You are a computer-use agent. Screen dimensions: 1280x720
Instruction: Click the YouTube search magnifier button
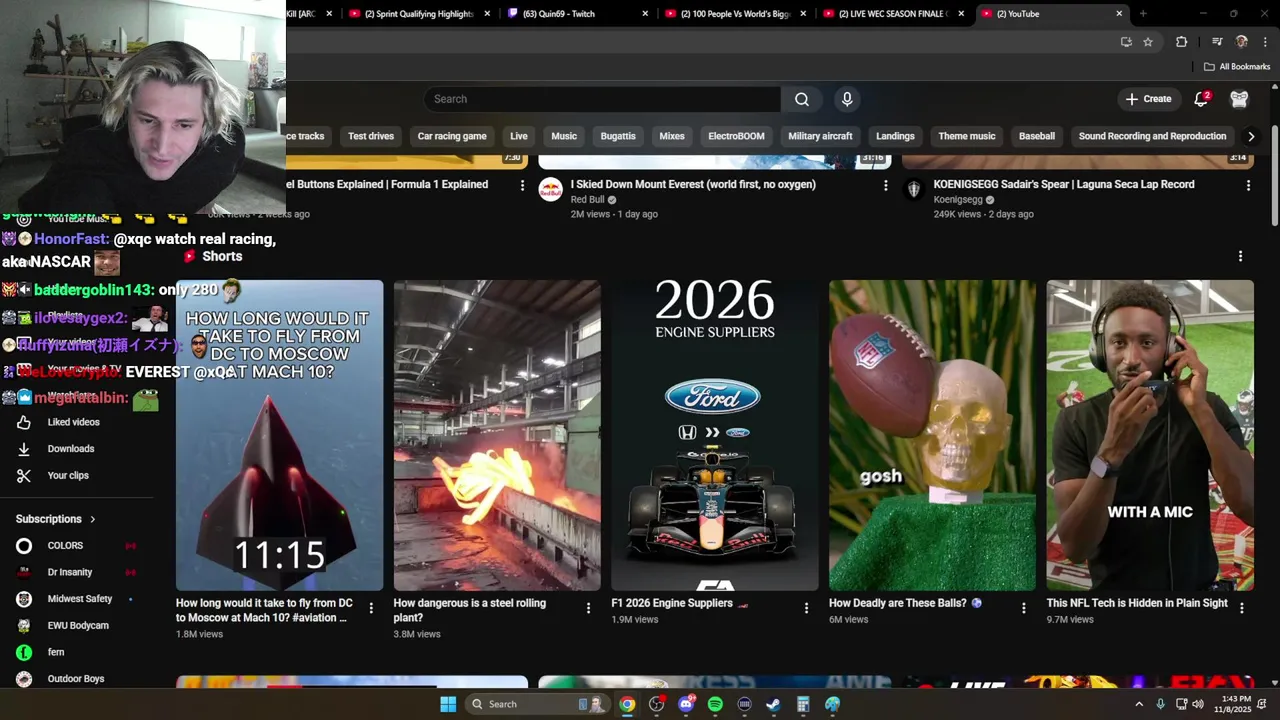point(802,99)
